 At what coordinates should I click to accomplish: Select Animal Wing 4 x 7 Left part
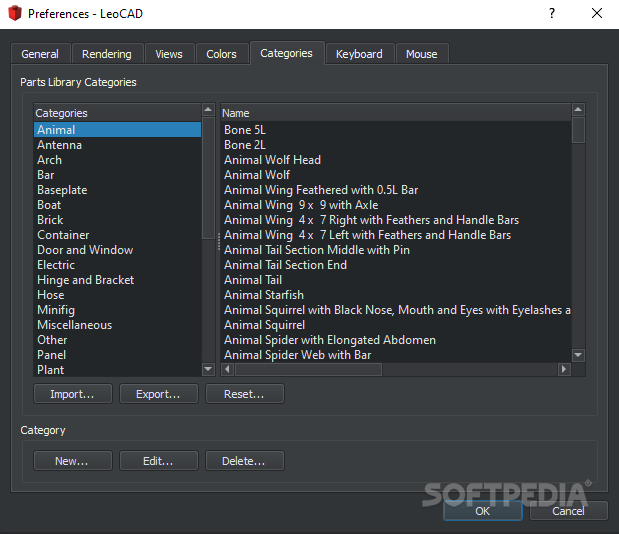tap(396, 235)
